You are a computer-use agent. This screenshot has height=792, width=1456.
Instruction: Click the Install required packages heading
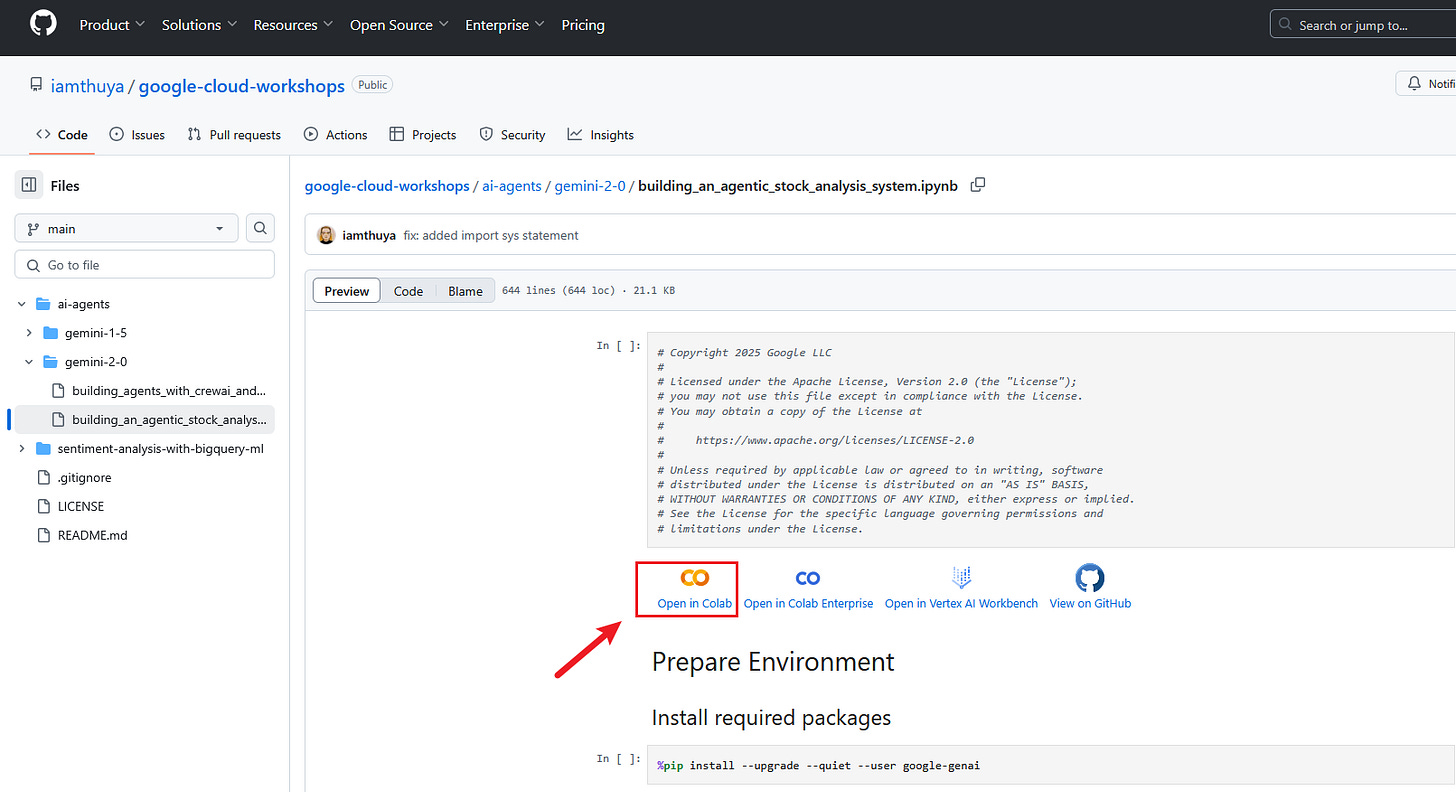(x=771, y=718)
